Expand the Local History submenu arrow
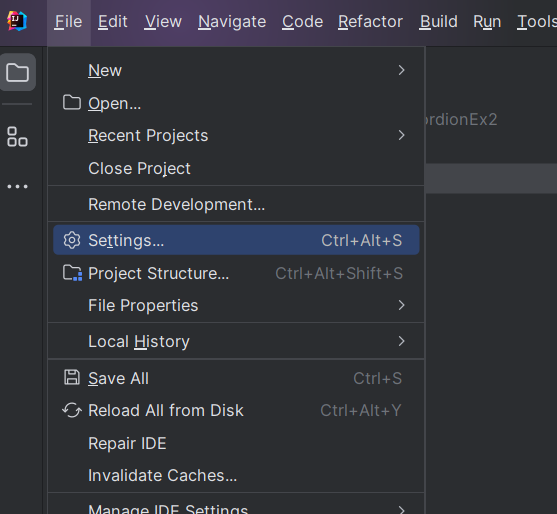557x514 pixels. pos(401,341)
